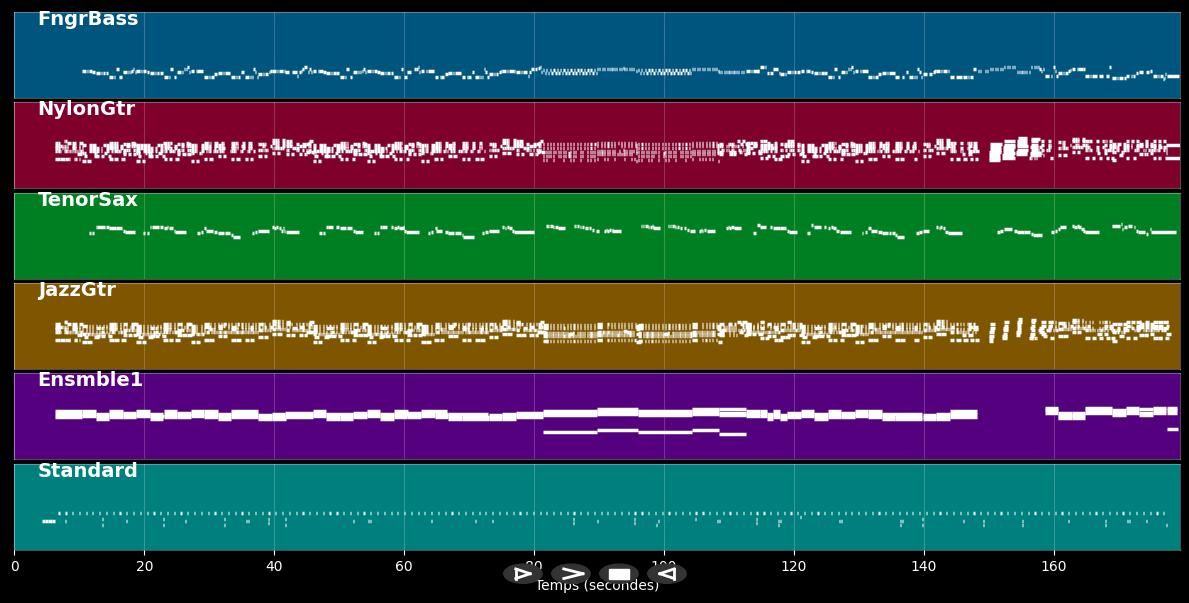Select the 140-second time axis label
The width and height of the screenshot is (1189, 603).
tap(924, 567)
